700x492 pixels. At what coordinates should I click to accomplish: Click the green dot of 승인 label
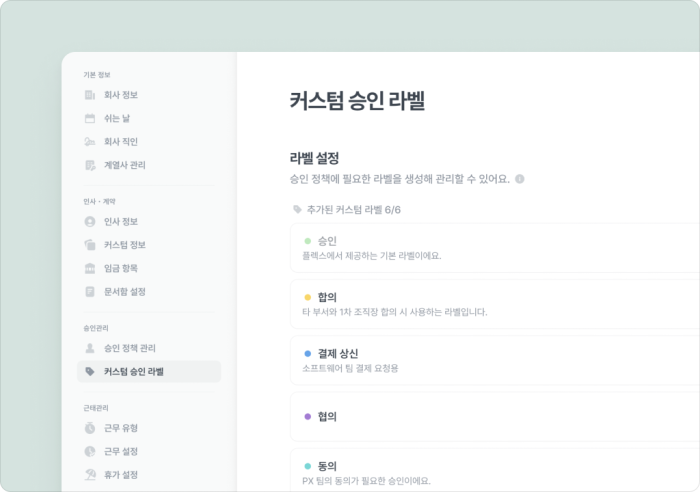point(308,241)
